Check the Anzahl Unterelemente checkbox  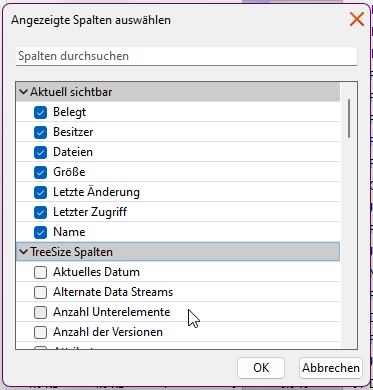pos(40,312)
